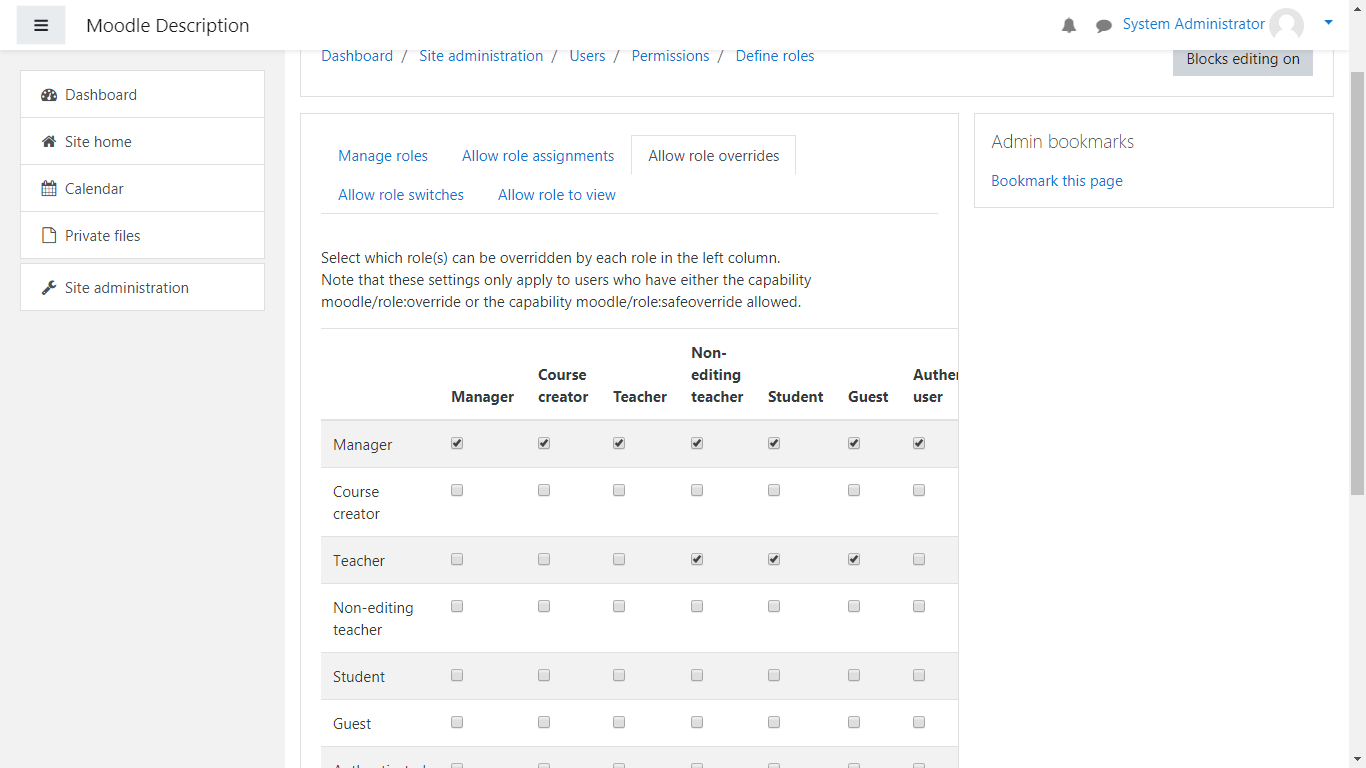Click the Bookmark this page link
1366x768 pixels.
pyautogui.click(x=1057, y=181)
